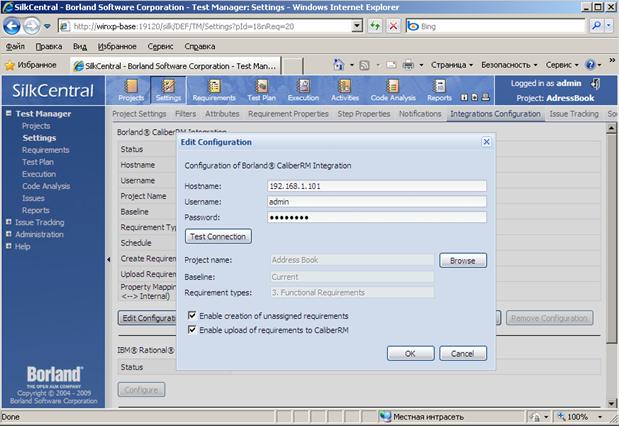Open Issues in the left navigation
619x428 pixels.
click(33, 198)
